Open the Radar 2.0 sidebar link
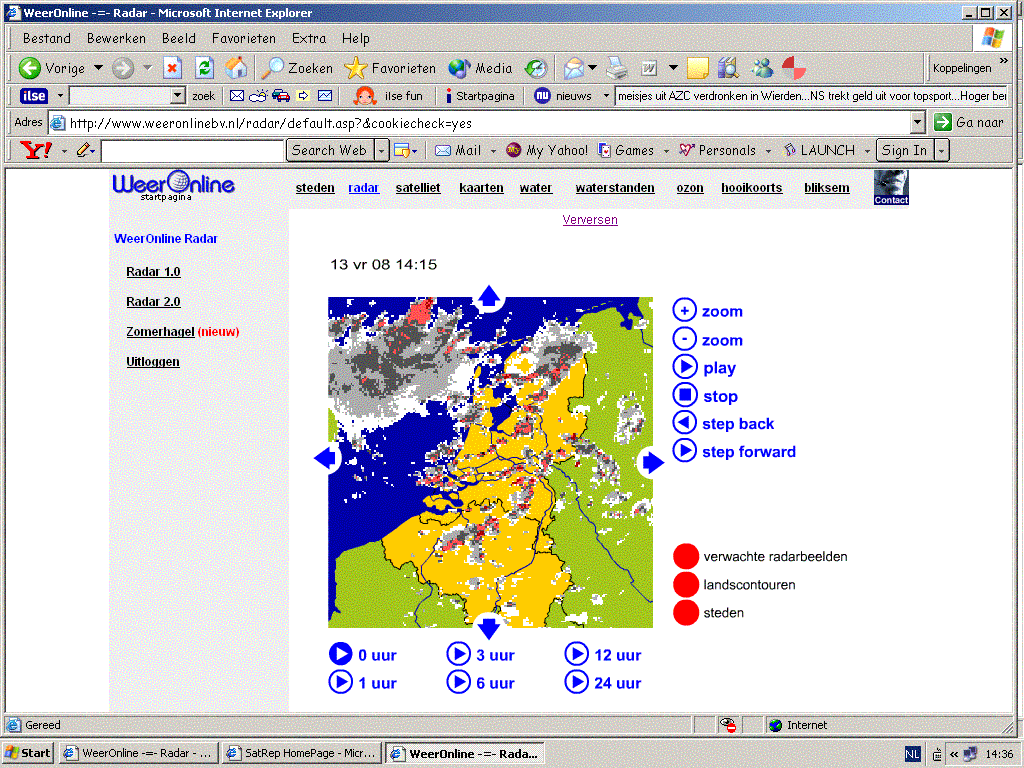 (153, 302)
